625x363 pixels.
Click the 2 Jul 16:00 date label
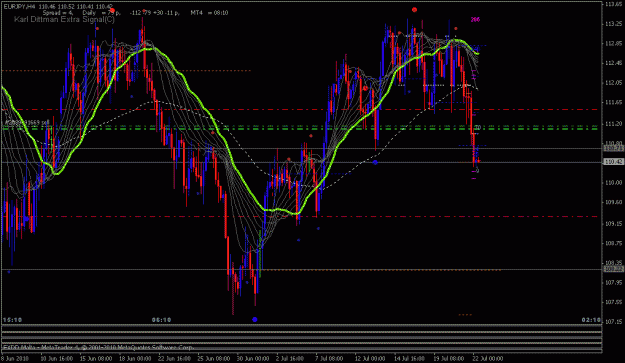[291, 359]
